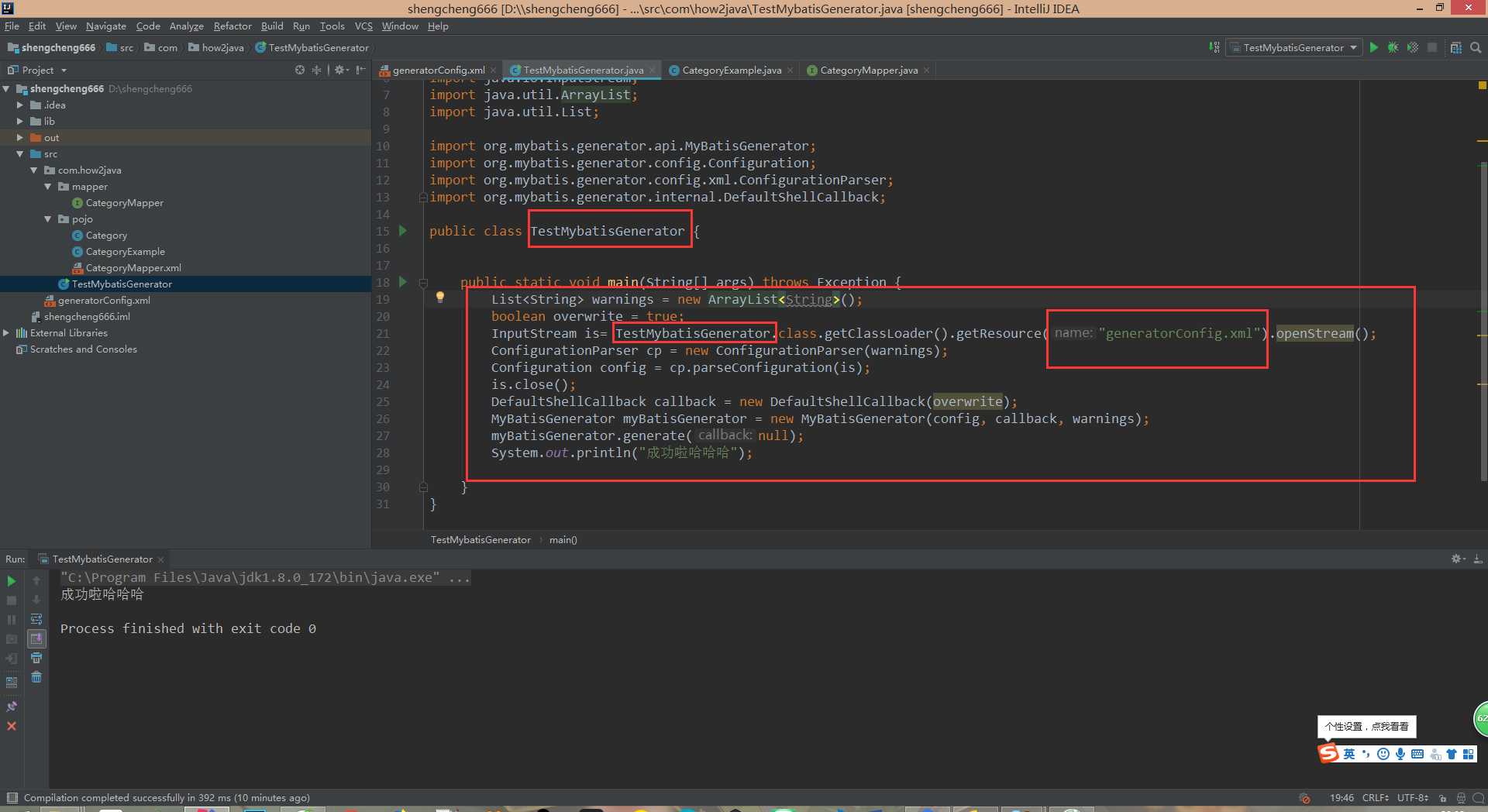
Task: Hide the Run tool window
Action: coord(1477,559)
